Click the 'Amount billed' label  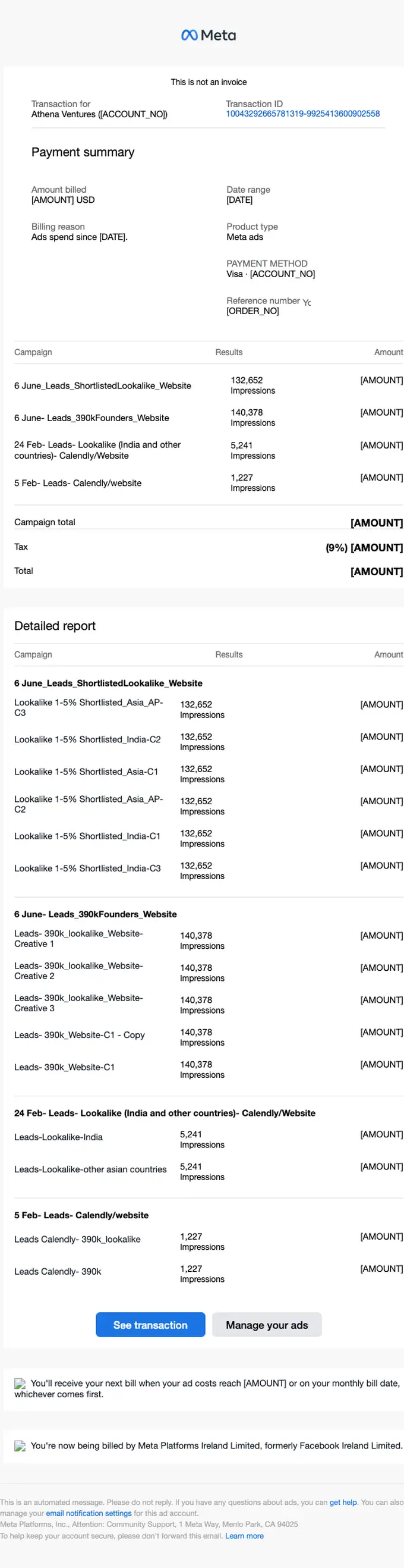(59, 190)
